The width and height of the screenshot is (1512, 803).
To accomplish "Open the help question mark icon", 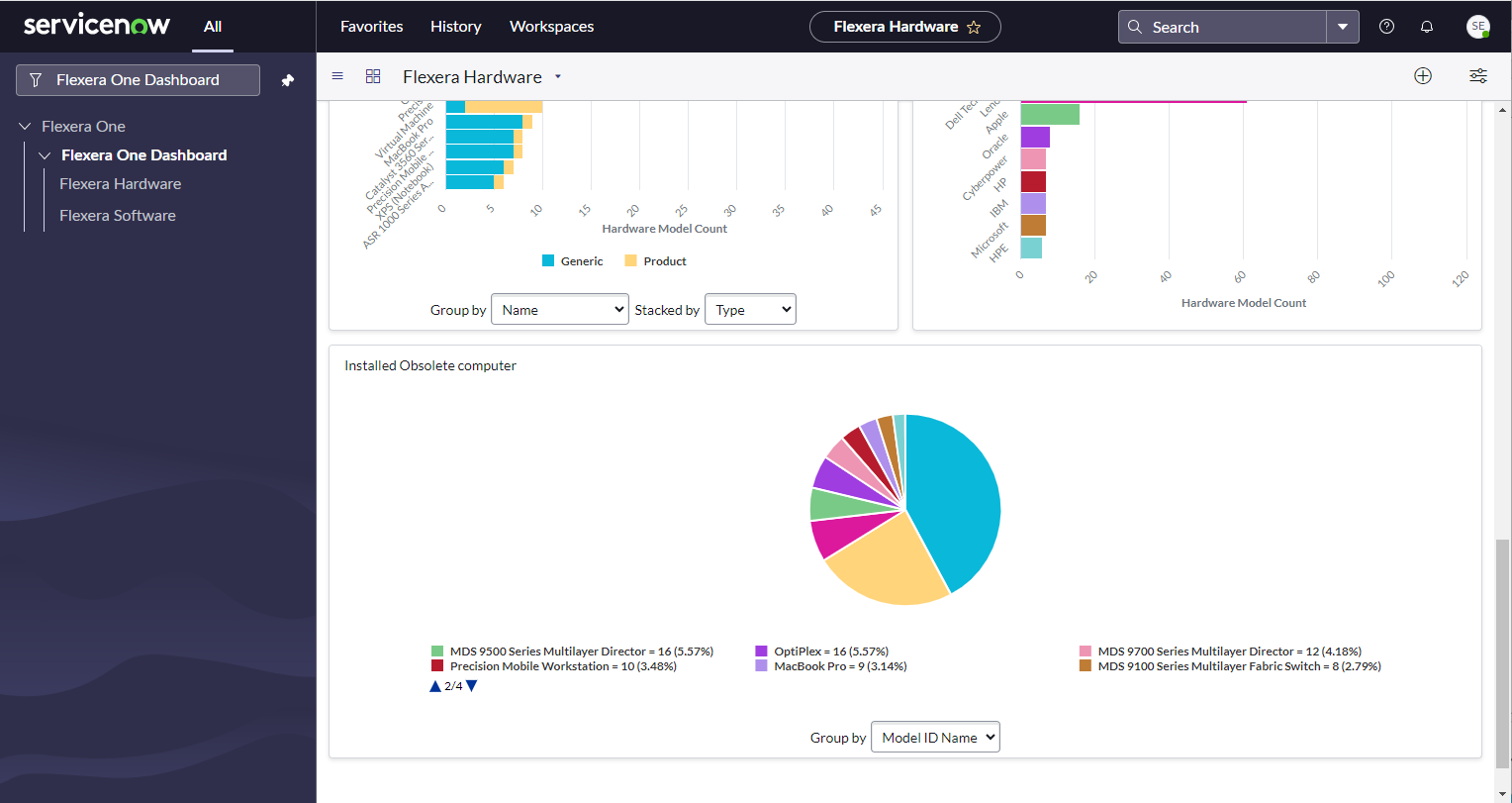I will [x=1386, y=27].
